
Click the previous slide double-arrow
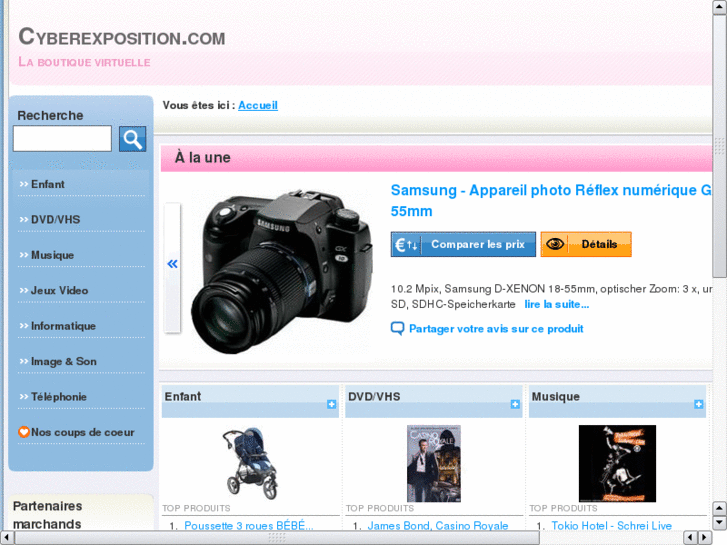172,264
